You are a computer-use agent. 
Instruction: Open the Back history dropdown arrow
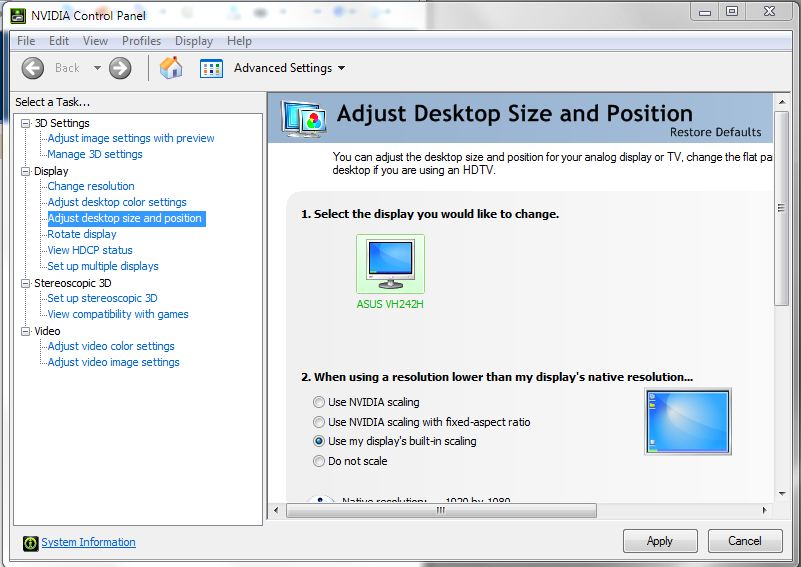(x=97, y=68)
